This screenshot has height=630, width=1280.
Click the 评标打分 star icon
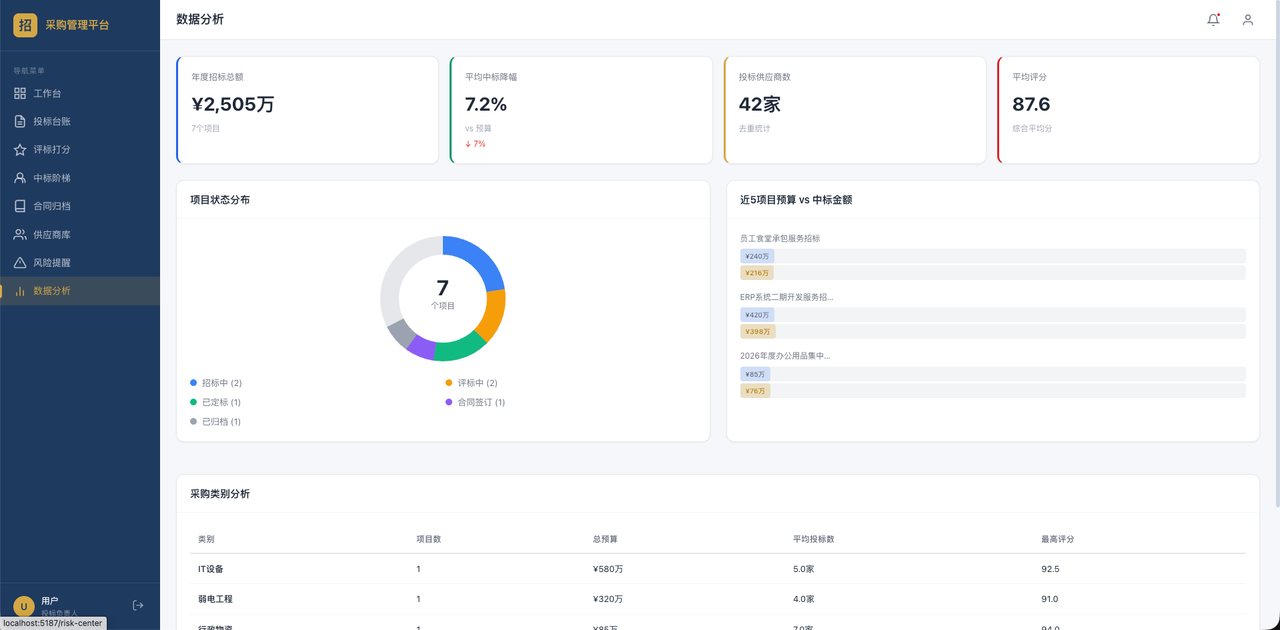point(20,150)
